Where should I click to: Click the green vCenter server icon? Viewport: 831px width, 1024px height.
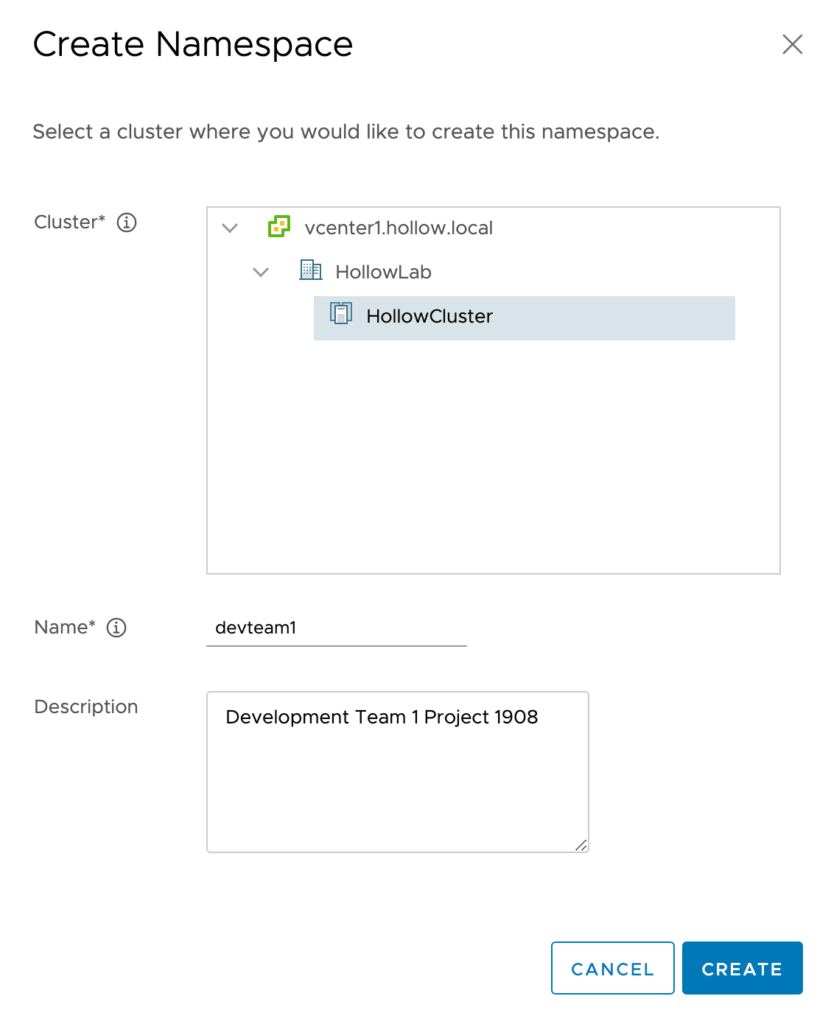click(279, 227)
